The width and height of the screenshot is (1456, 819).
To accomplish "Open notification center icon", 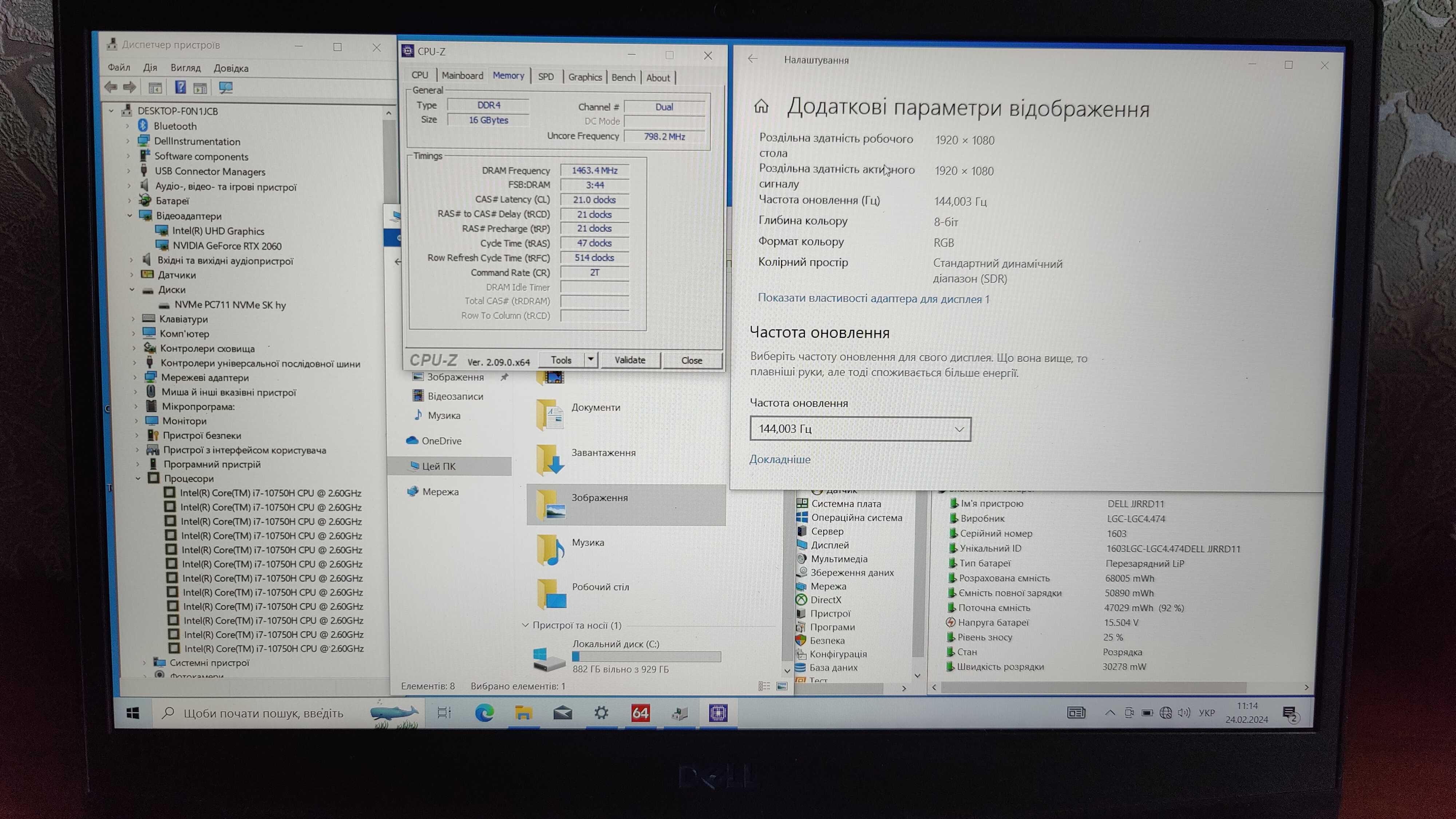I will (x=1290, y=715).
